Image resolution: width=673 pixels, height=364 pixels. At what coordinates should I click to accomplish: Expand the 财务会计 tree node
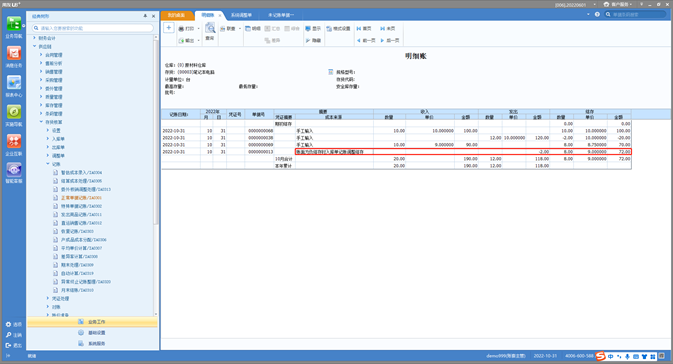tap(35, 38)
